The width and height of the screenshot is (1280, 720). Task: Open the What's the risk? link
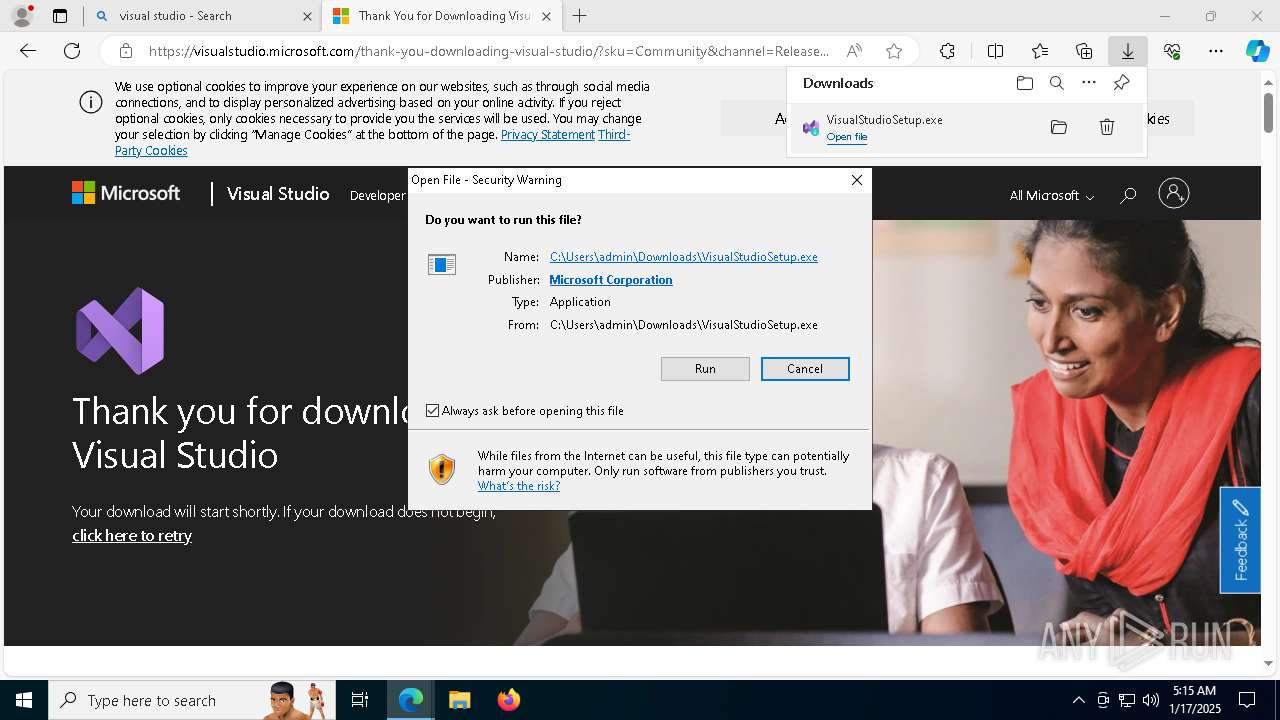[x=519, y=486]
